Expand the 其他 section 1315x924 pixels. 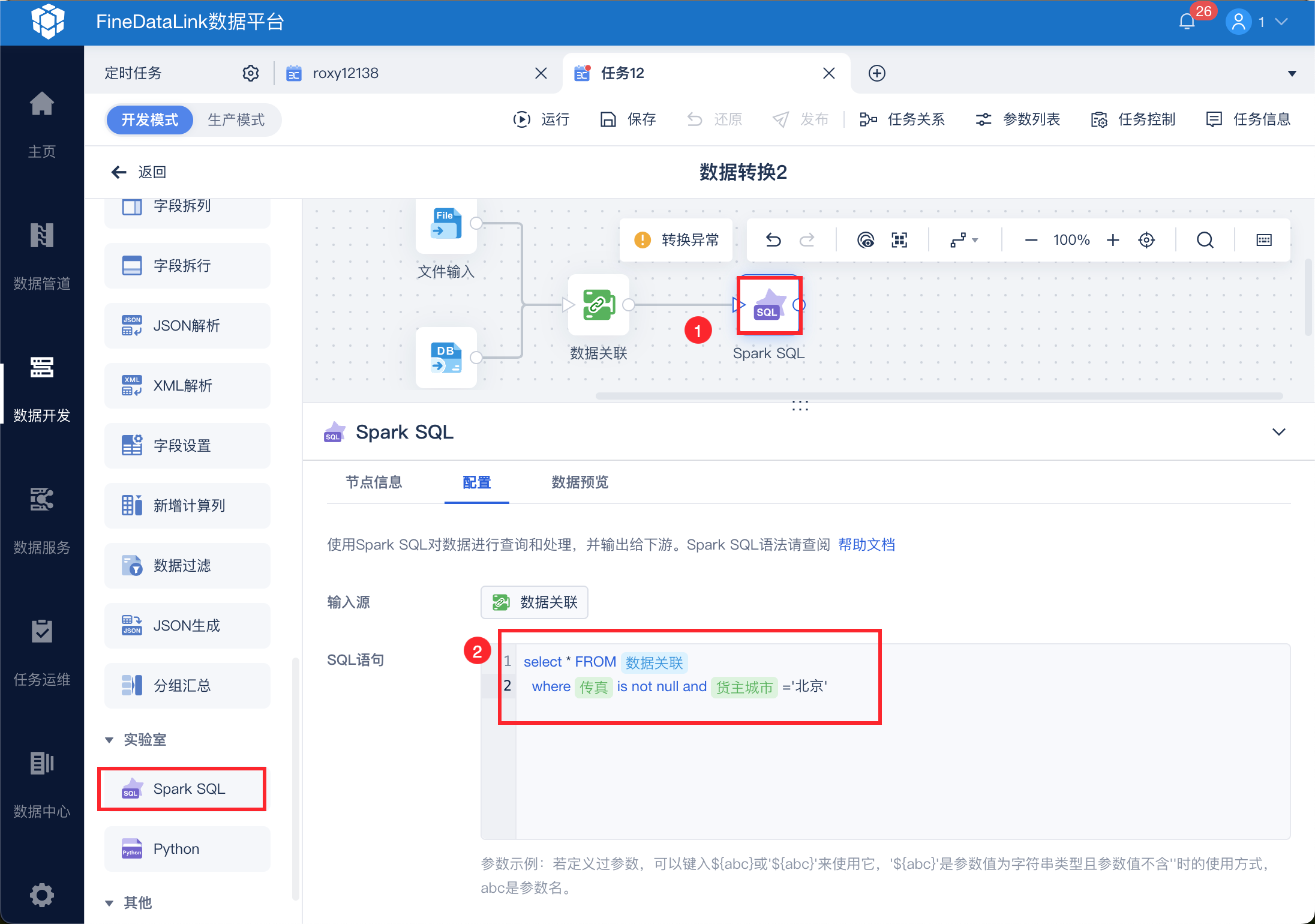[x=109, y=902]
